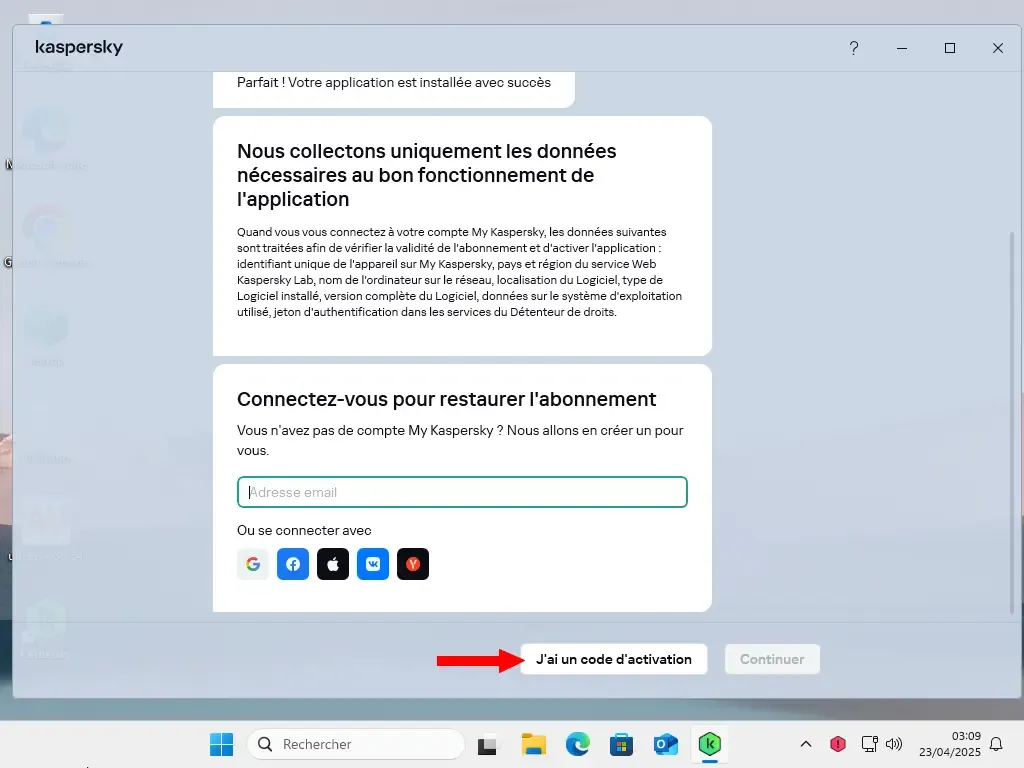Image resolution: width=1024 pixels, height=768 pixels.
Task: Open the Windows Start menu
Action: pyautogui.click(x=221, y=744)
